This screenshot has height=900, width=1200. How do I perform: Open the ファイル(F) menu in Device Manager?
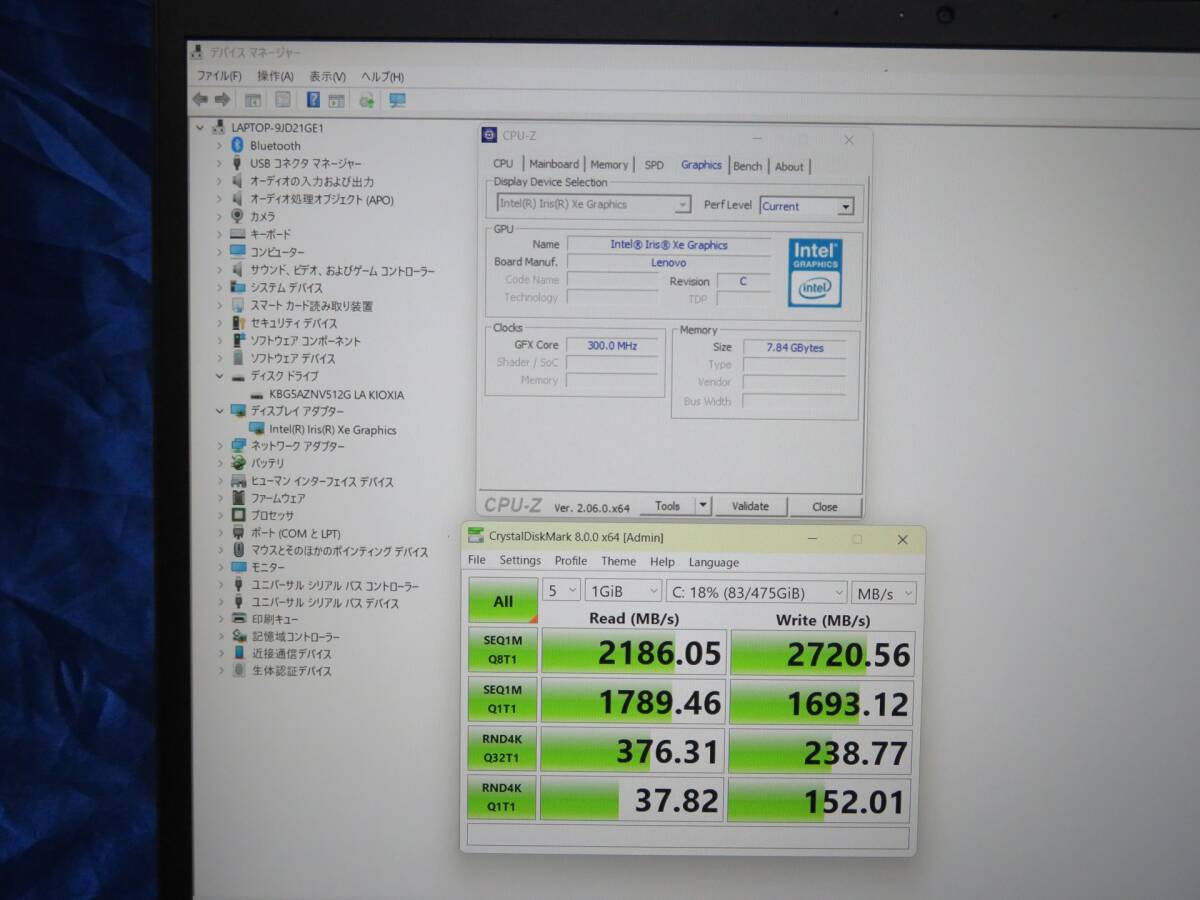pos(219,76)
